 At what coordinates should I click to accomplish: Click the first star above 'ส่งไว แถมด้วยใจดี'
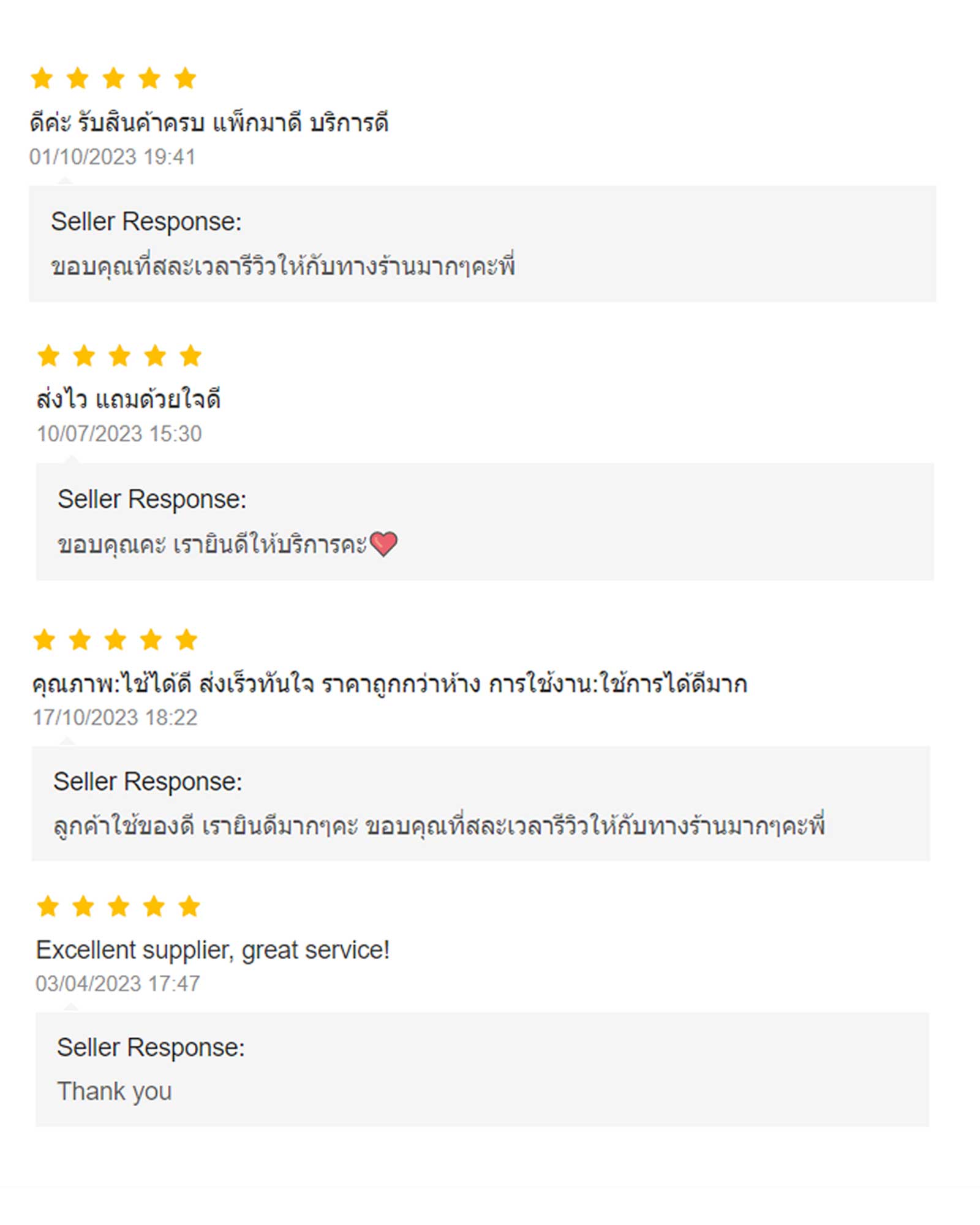click(x=48, y=355)
